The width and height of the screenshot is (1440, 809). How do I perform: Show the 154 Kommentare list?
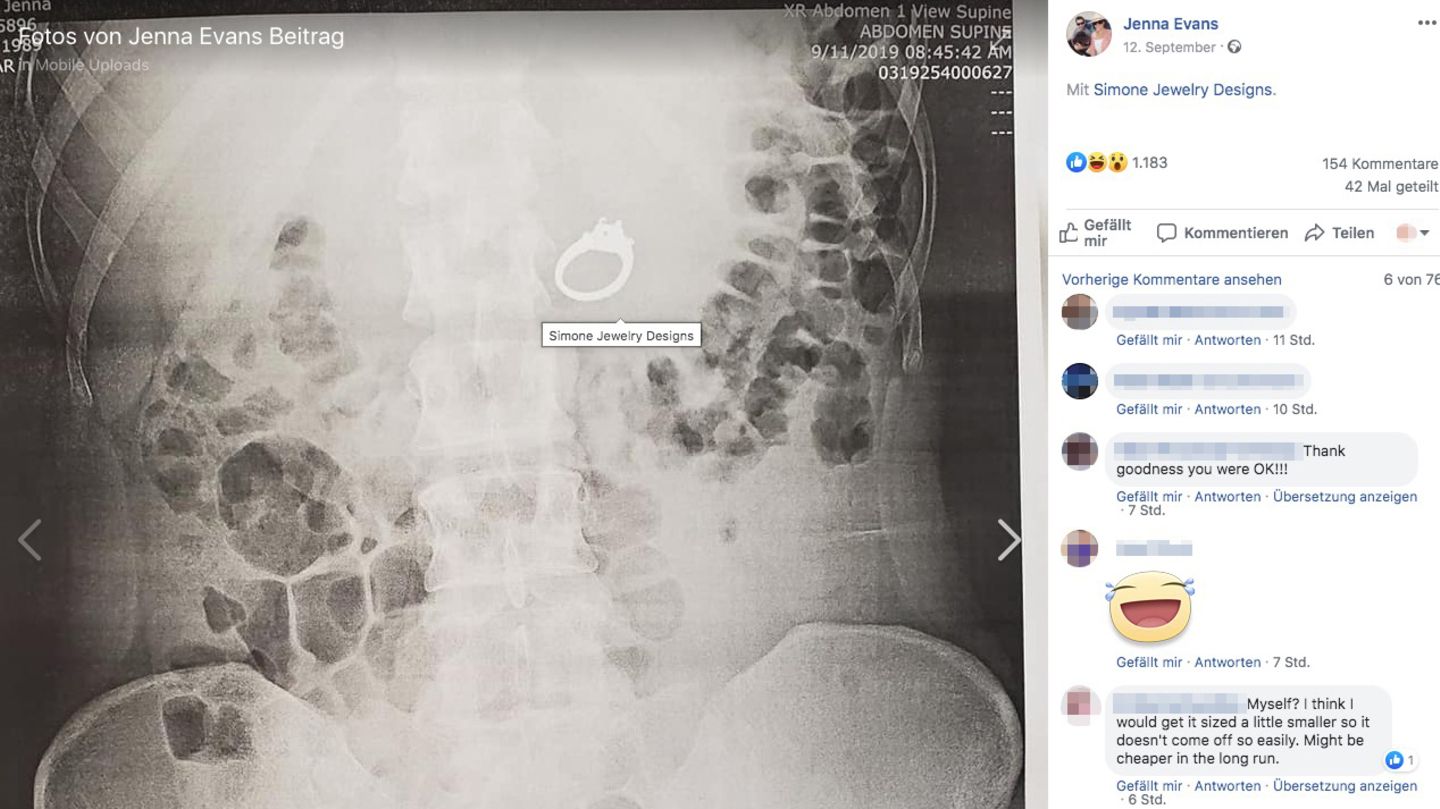tap(1379, 164)
